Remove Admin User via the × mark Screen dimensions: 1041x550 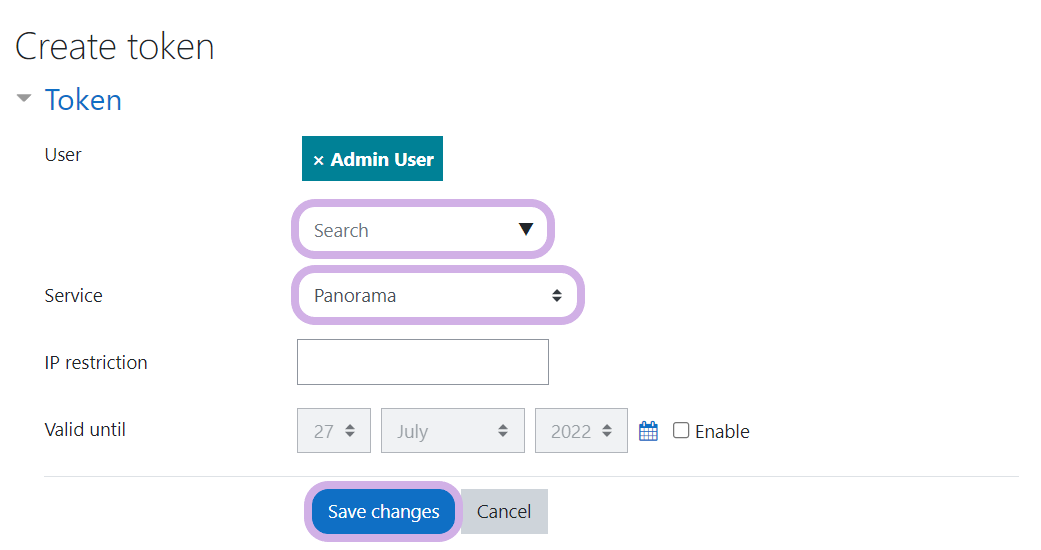pyautogui.click(x=318, y=160)
